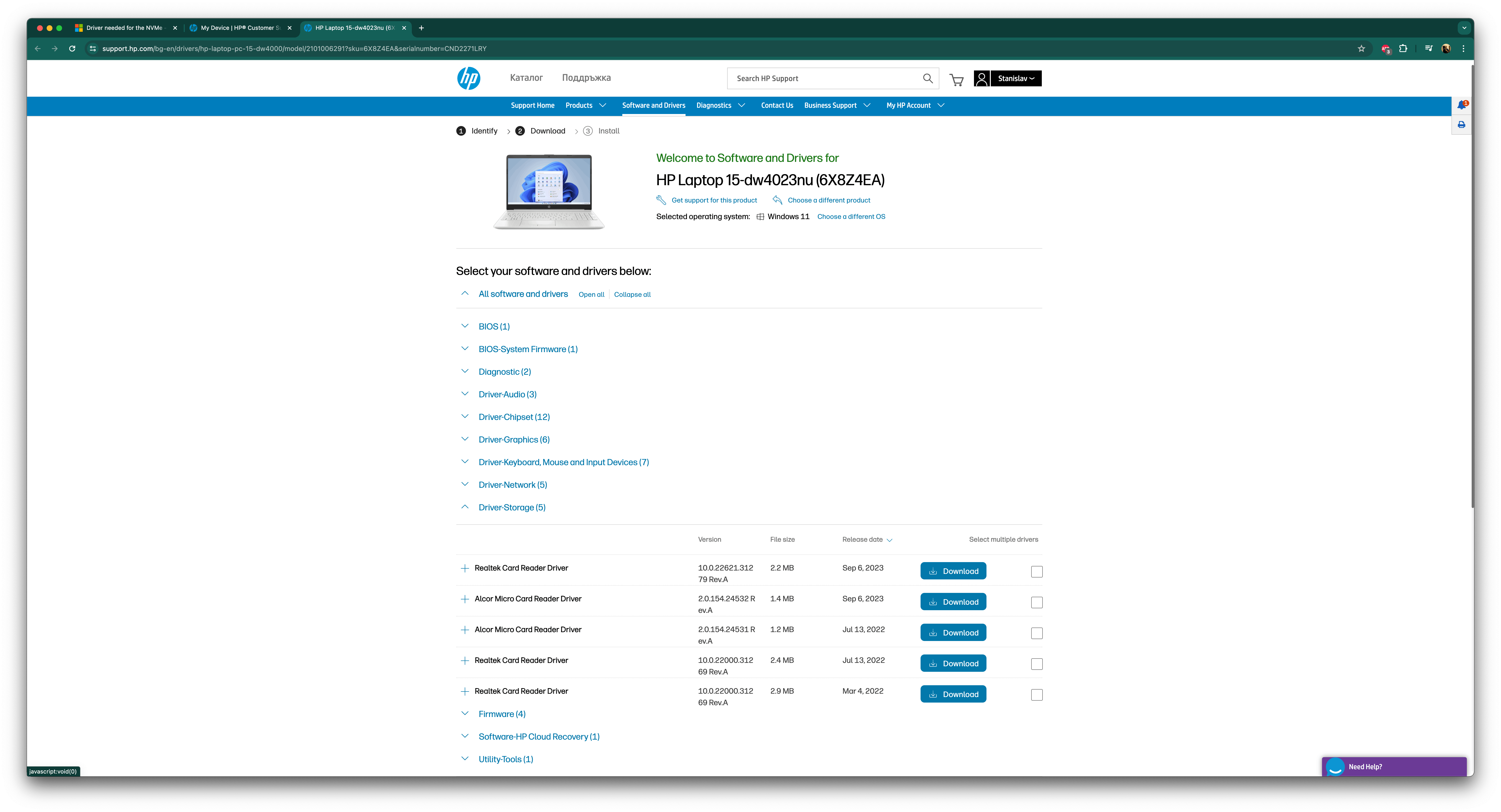Click the notification bell icon
The height and width of the screenshot is (812, 1501).
(x=1461, y=105)
